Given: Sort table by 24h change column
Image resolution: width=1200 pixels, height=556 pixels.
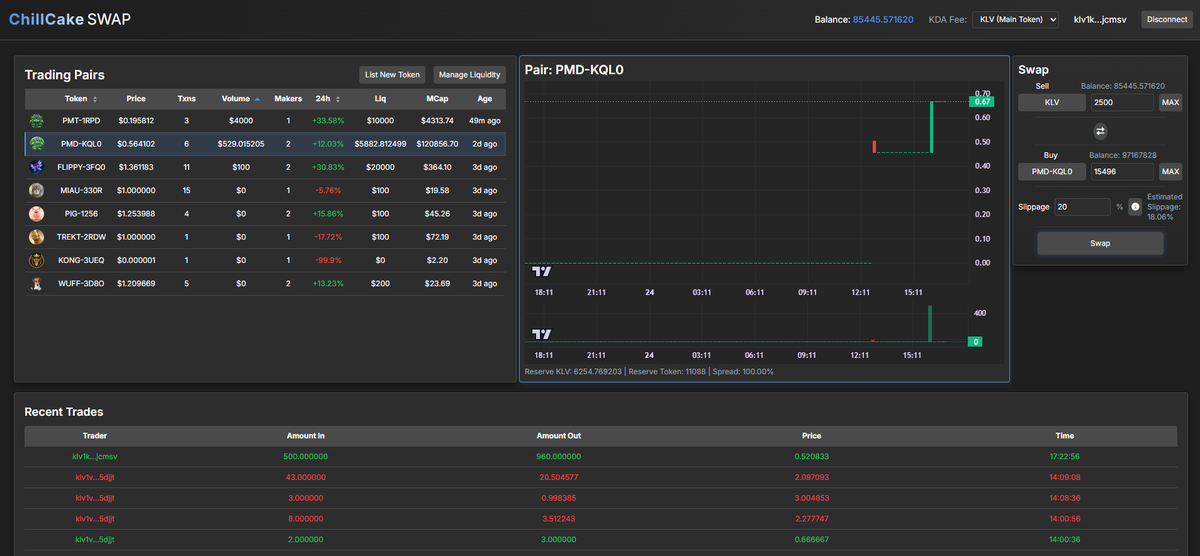Looking at the screenshot, I should click(328, 99).
